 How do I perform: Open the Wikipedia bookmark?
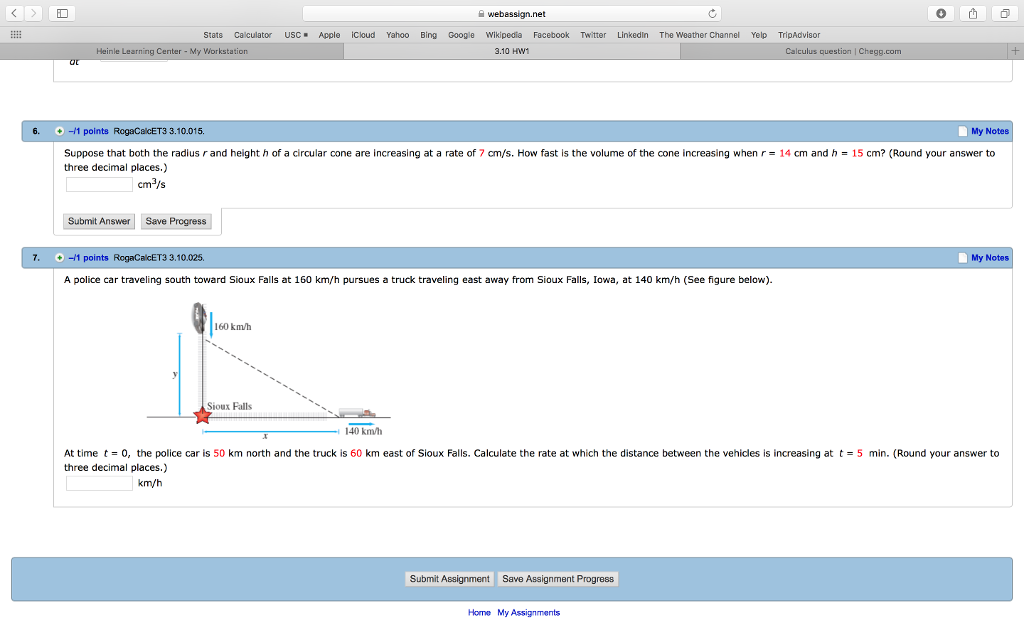504,34
